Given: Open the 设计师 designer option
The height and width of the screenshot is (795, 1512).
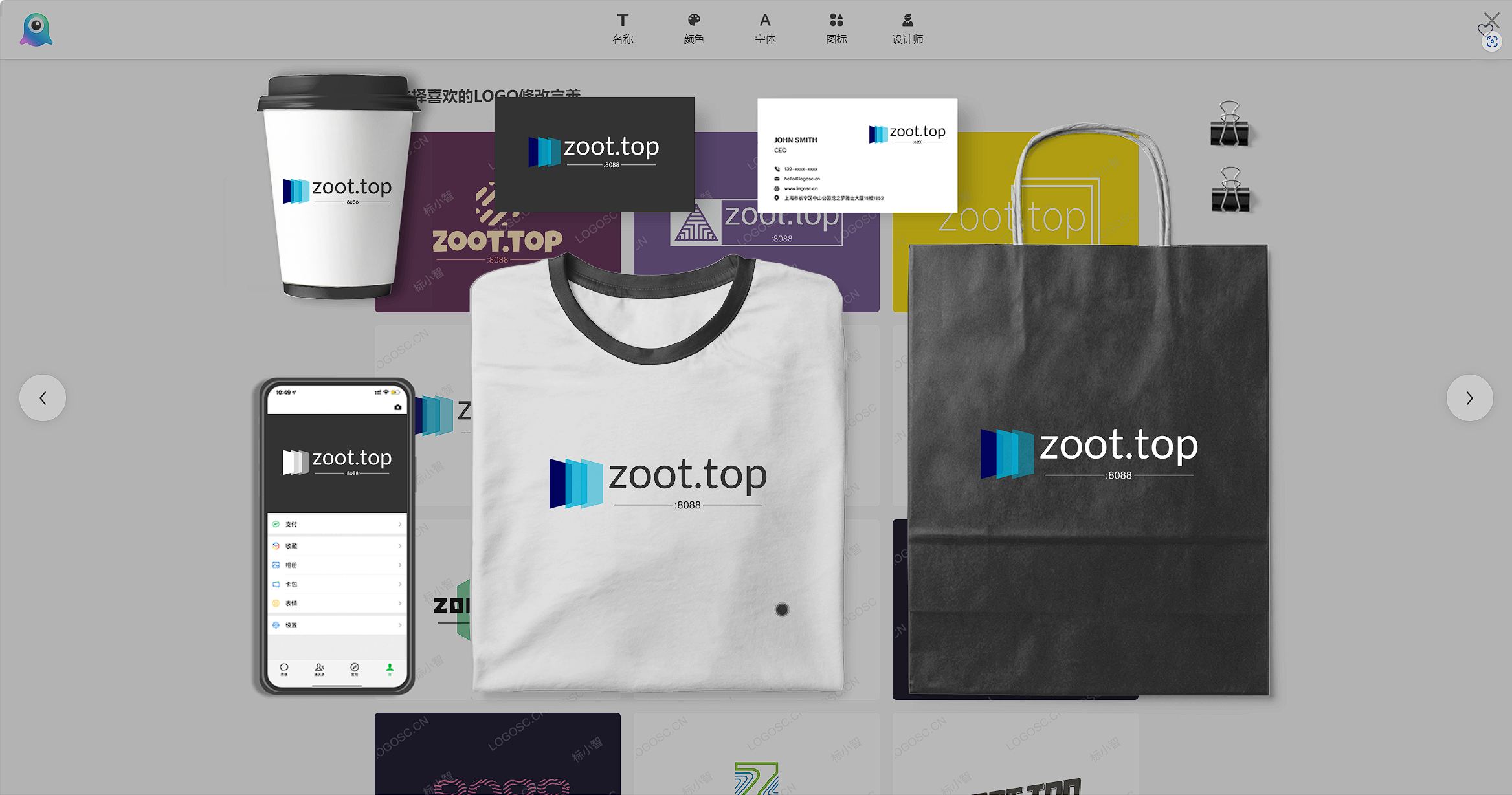Looking at the screenshot, I should 907,29.
